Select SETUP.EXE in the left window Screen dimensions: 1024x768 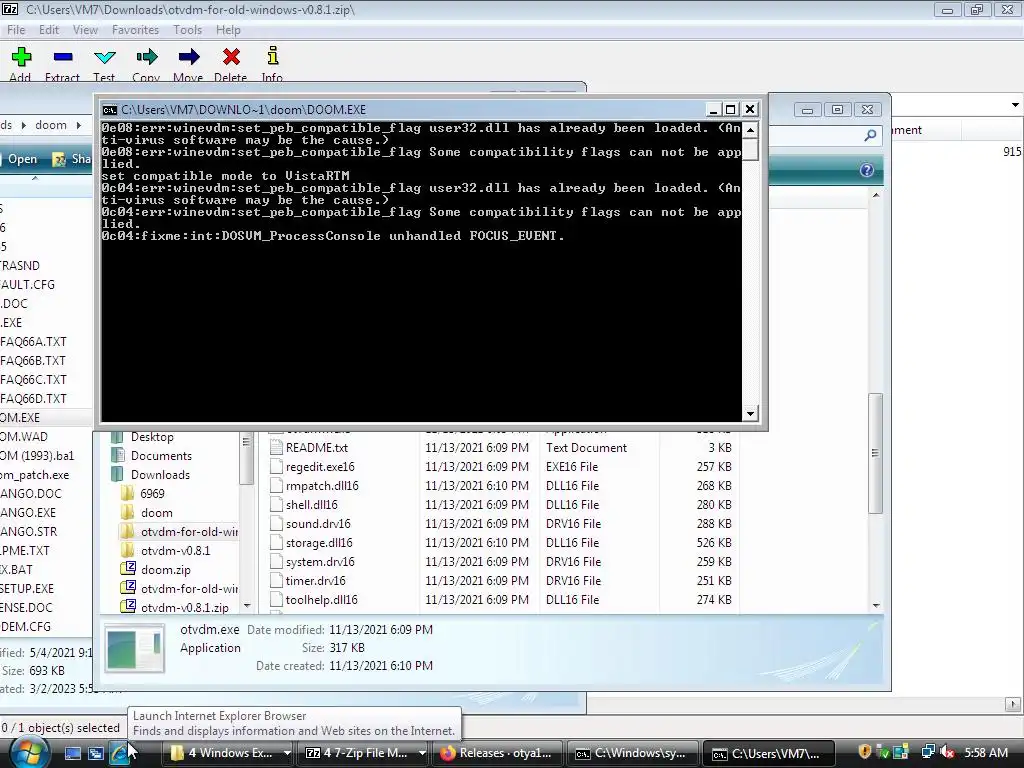pos(27,588)
